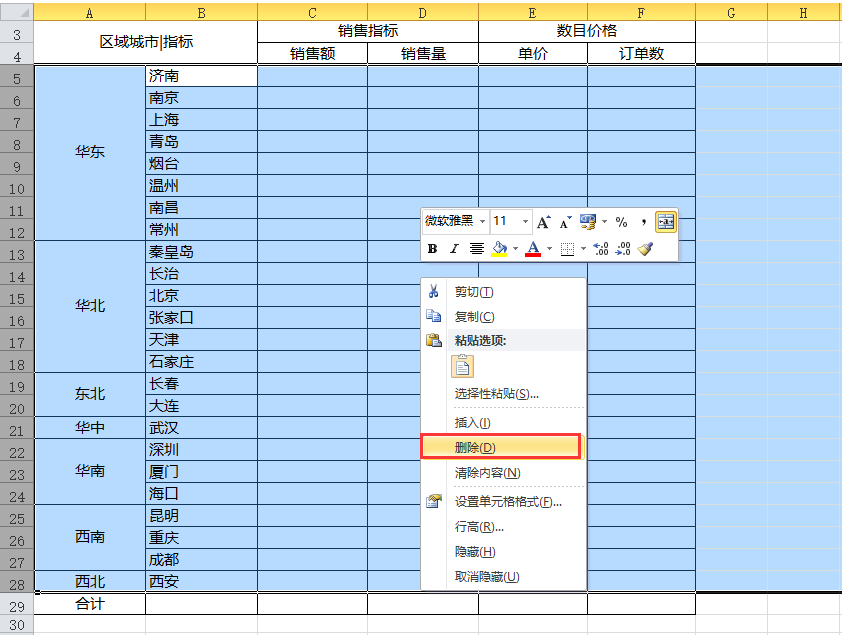The width and height of the screenshot is (842, 635).
Task: Apply bottom border icon
Action: click(x=567, y=249)
